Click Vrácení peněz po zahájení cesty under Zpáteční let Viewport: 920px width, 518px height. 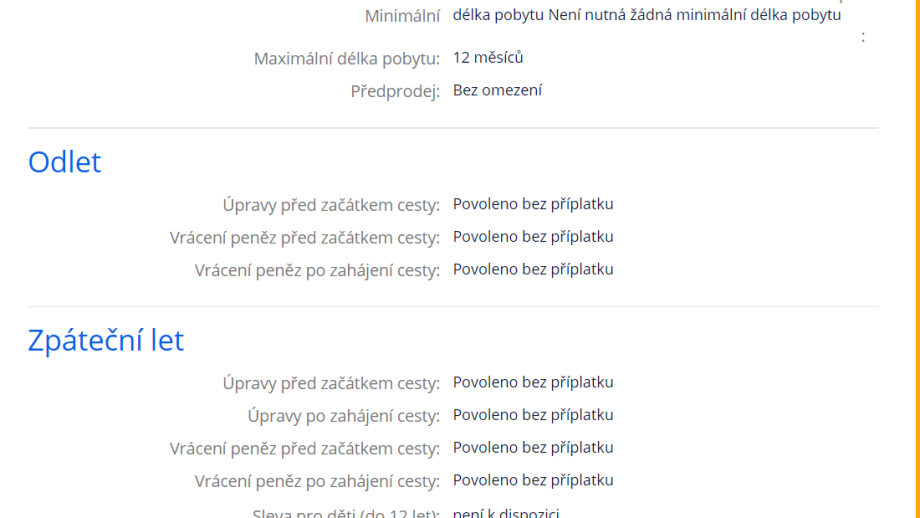tap(317, 481)
